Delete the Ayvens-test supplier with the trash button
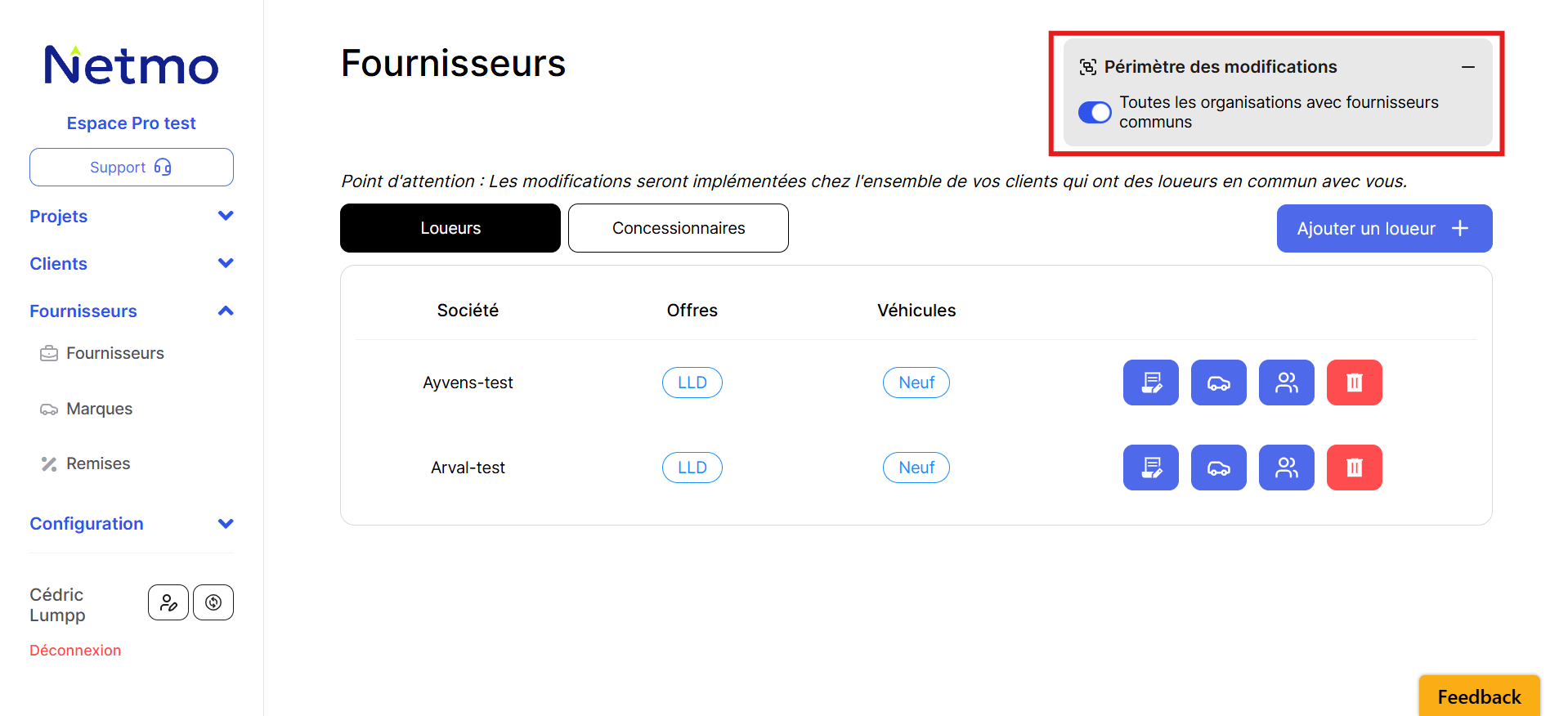This screenshot has height=716, width=1568. pos(1354,382)
